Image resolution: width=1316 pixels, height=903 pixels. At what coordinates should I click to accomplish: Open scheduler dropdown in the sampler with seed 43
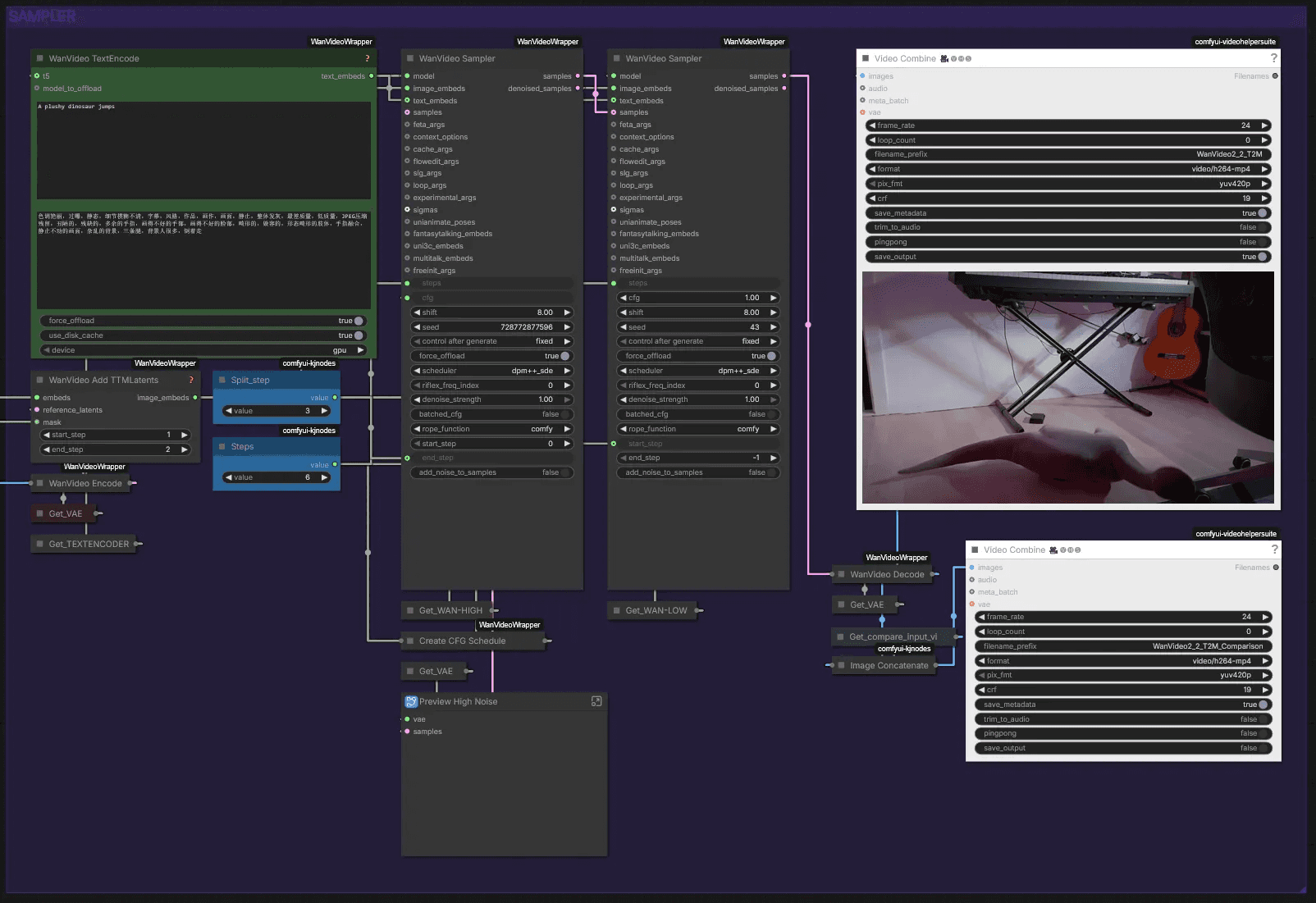tap(697, 371)
